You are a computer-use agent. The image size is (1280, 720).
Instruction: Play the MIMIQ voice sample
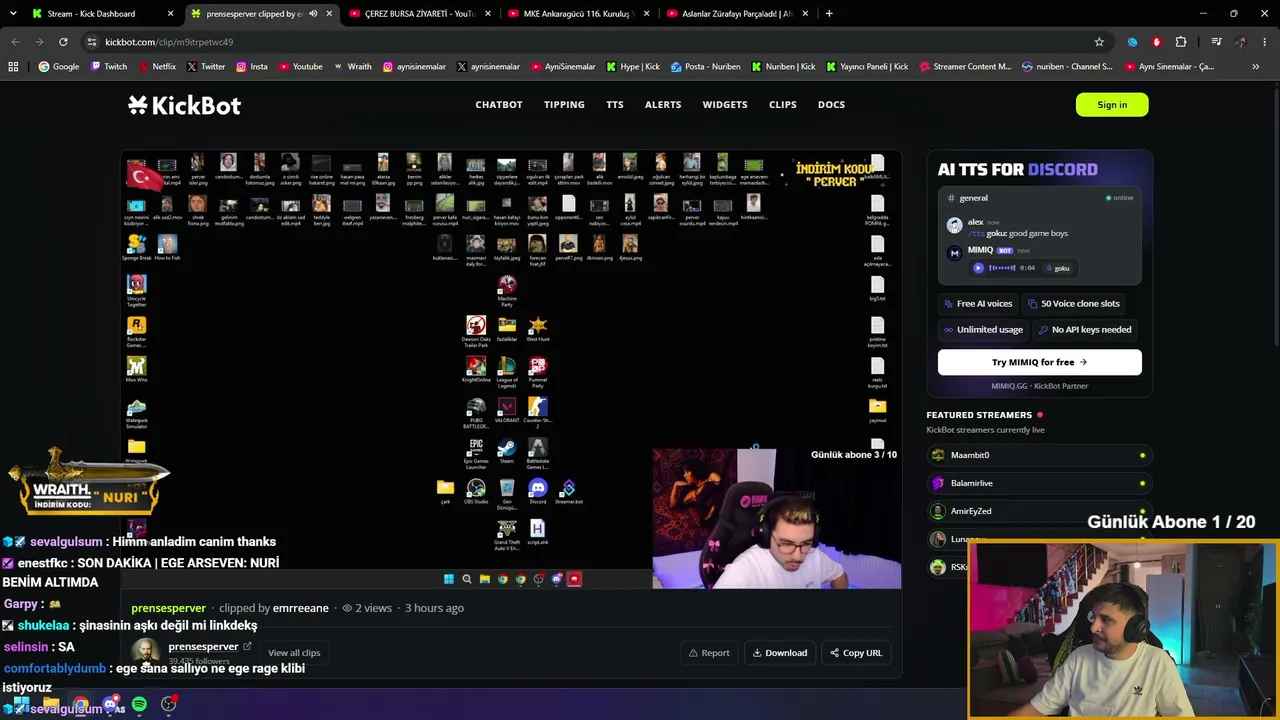pyautogui.click(x=979, y=268)
